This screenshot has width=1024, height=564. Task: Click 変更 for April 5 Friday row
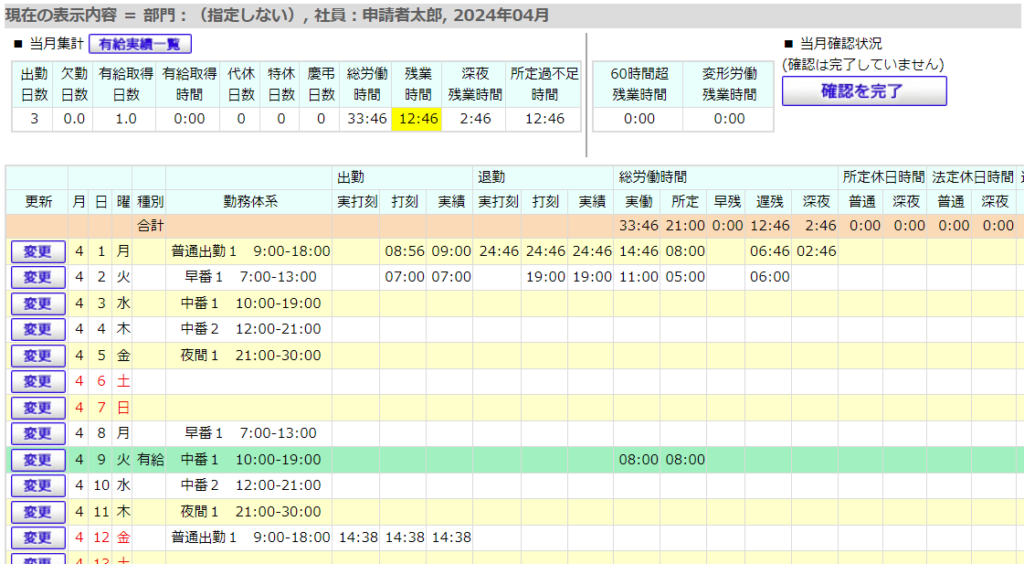coord(37,356)
